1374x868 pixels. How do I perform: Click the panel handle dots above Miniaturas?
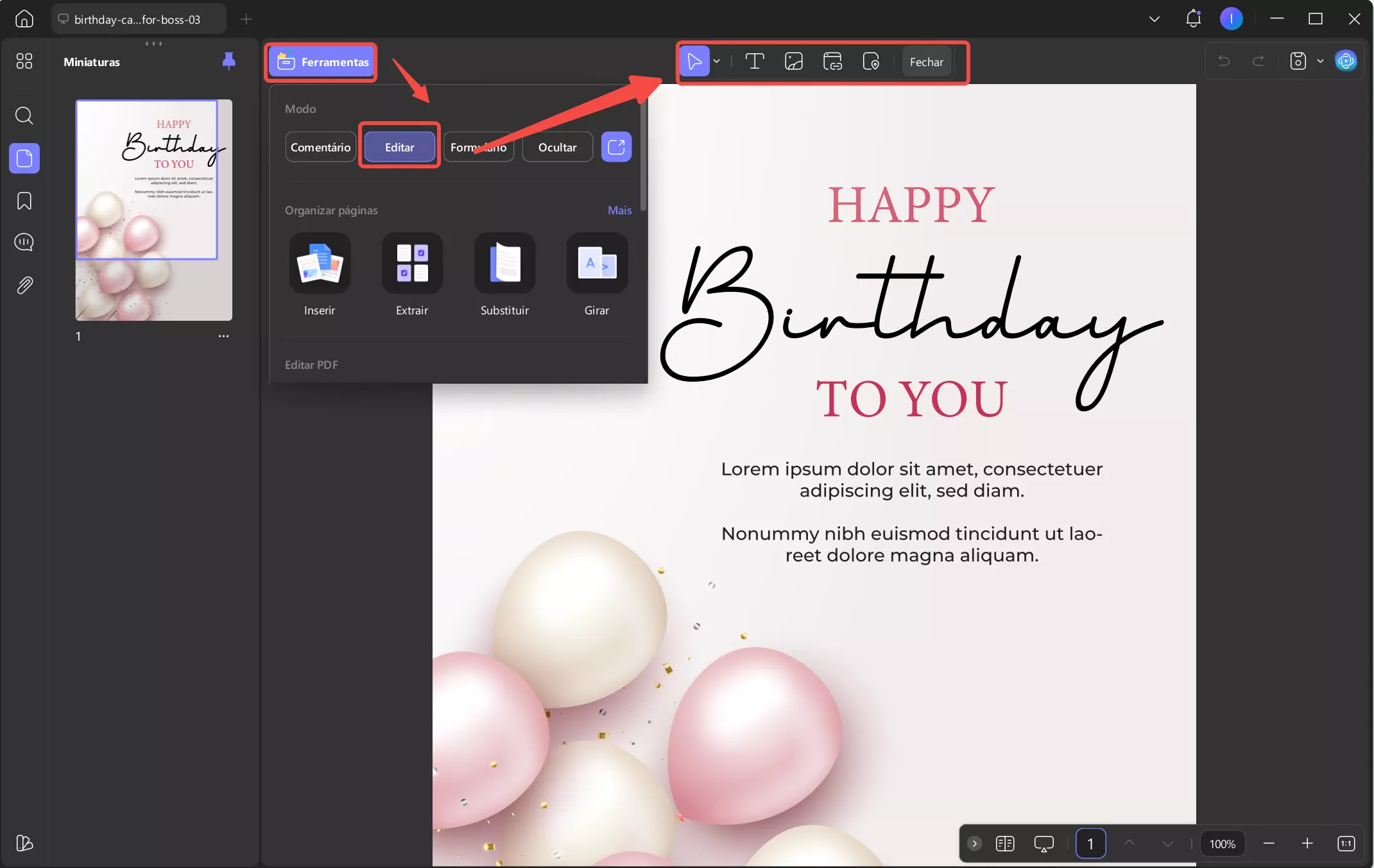[x=153, y=44]
